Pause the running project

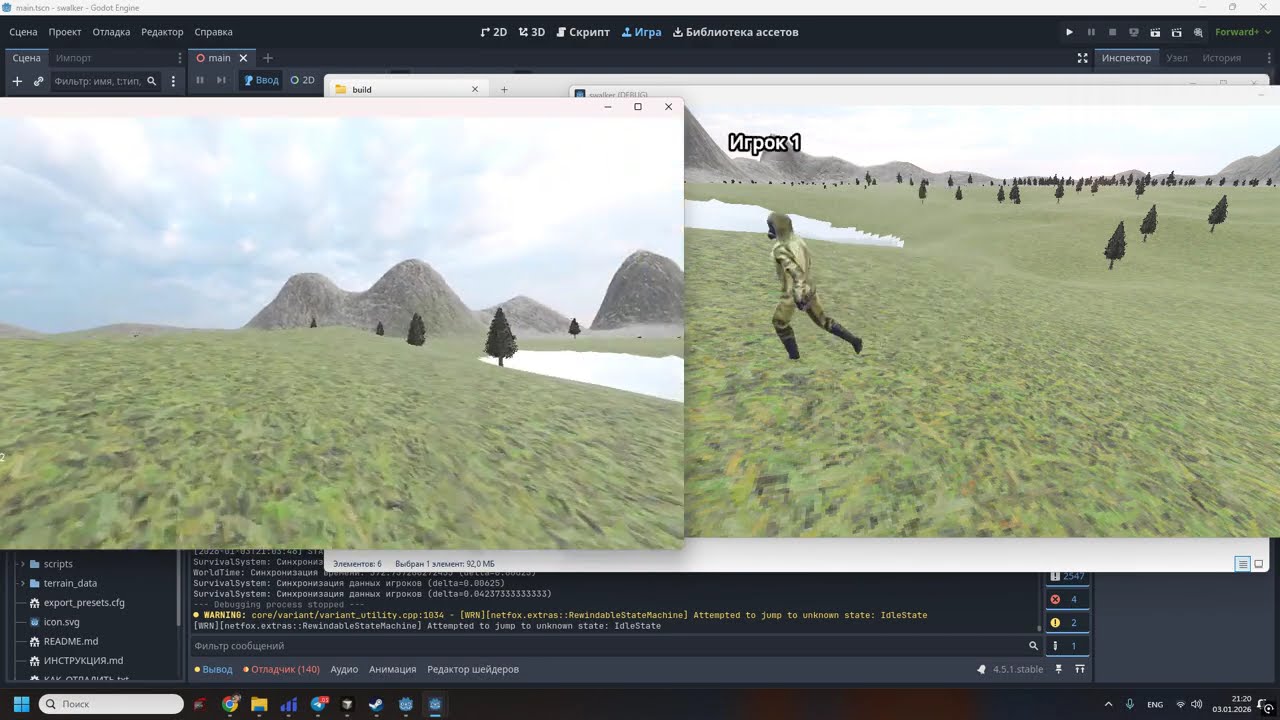point(1091,32)
